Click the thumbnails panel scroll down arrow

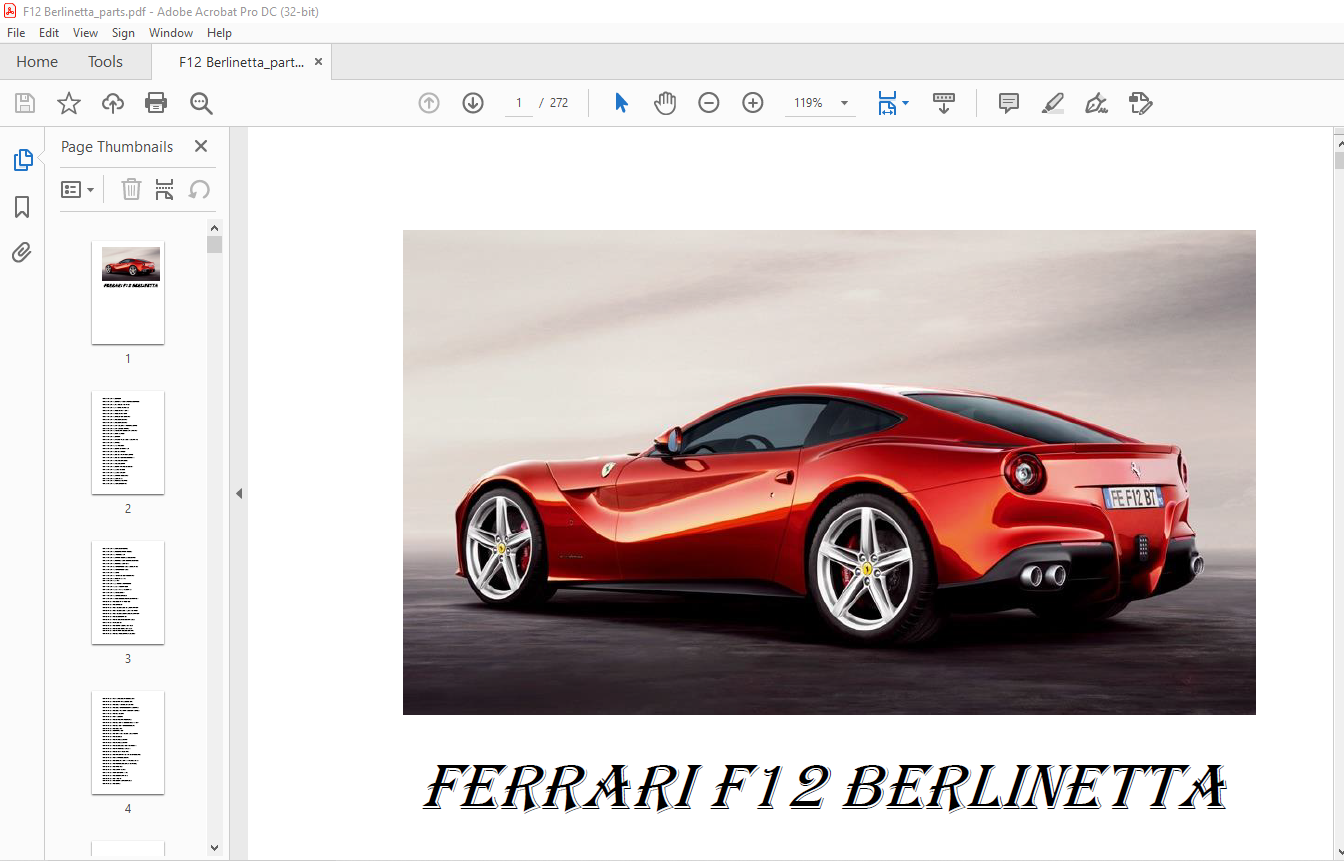pos(214,847)
